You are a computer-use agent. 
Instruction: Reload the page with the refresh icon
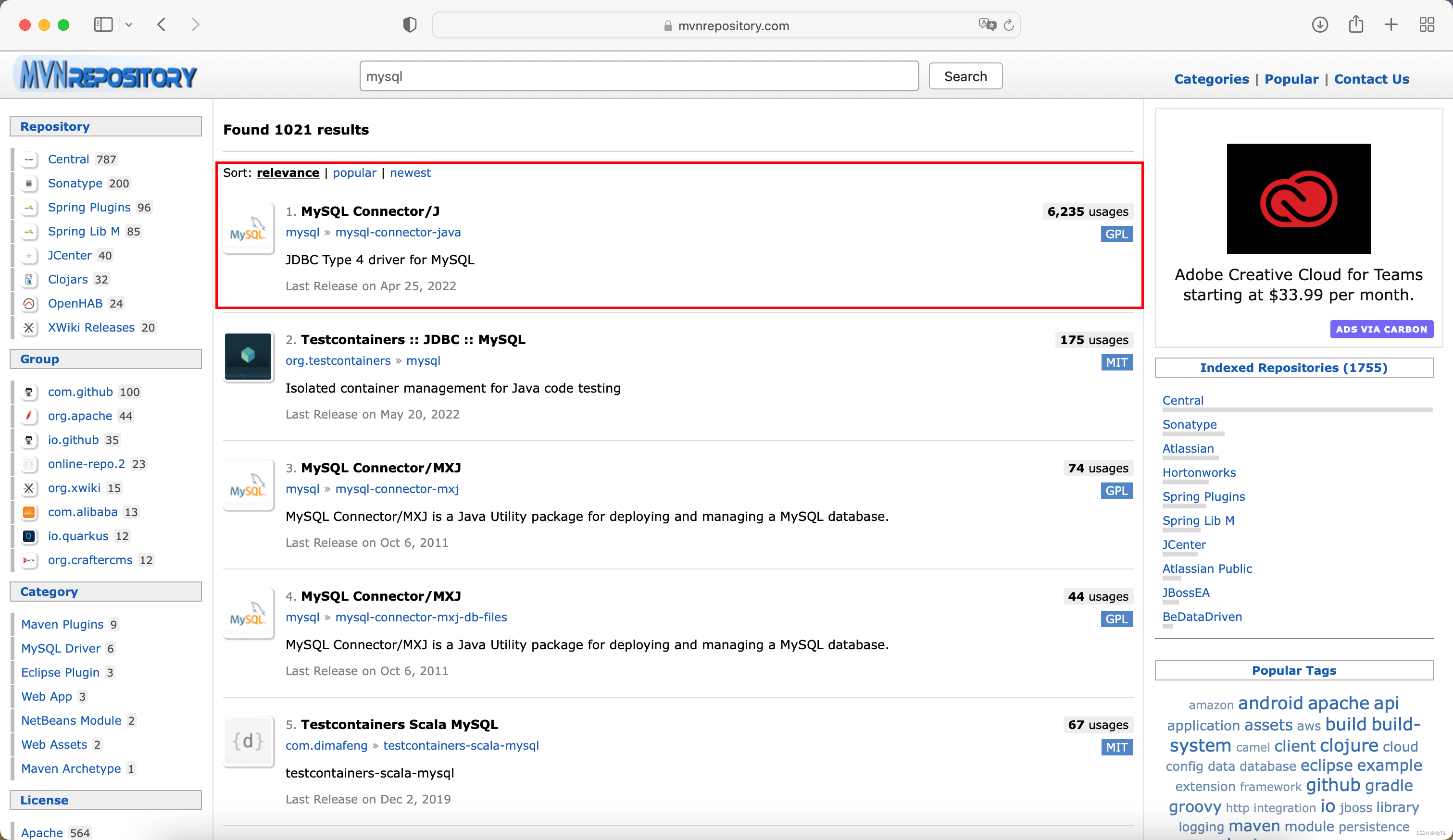[x=1008, y=25]
